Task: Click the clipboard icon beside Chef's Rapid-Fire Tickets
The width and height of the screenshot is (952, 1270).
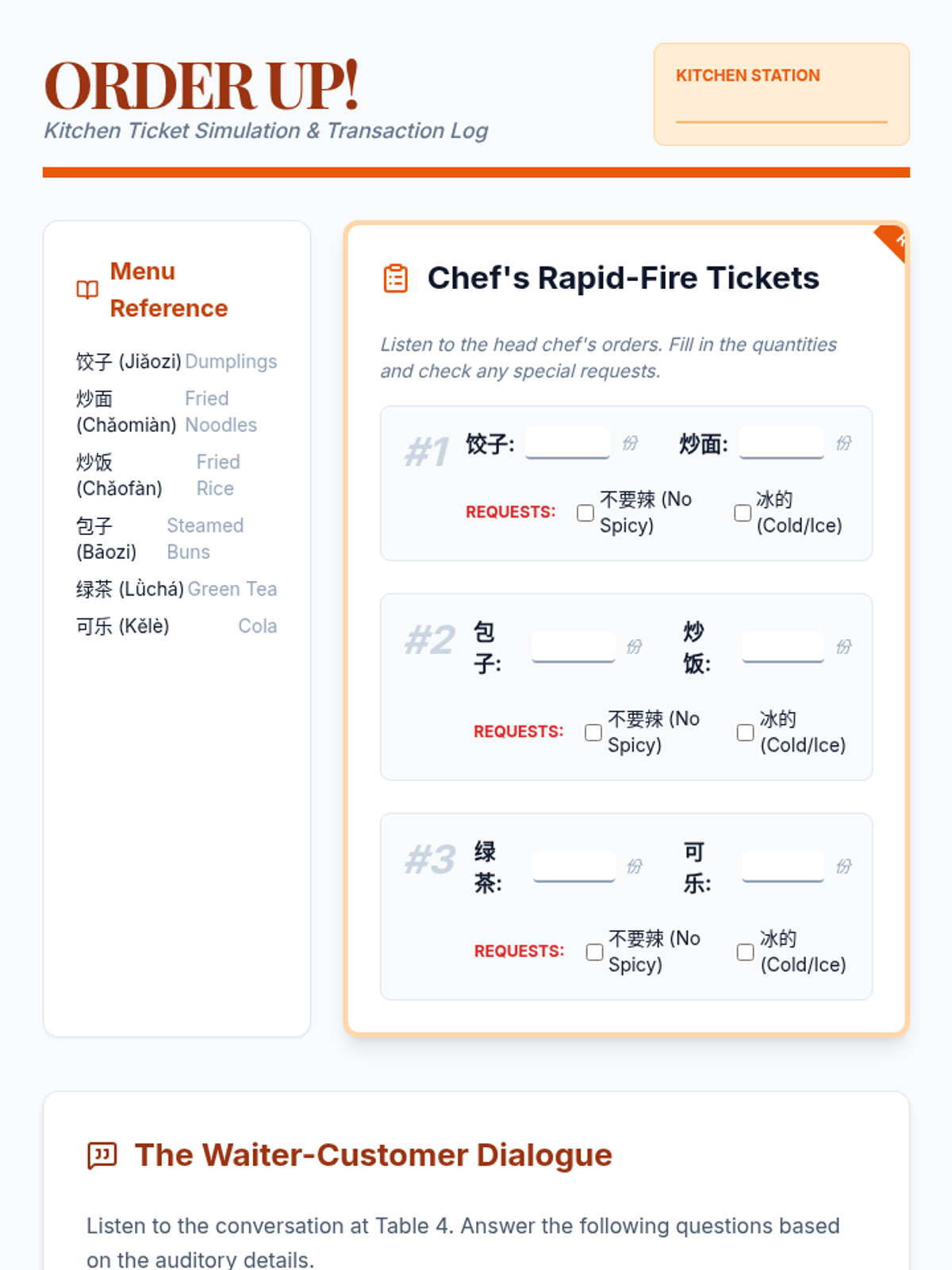Action: (396, 279)
